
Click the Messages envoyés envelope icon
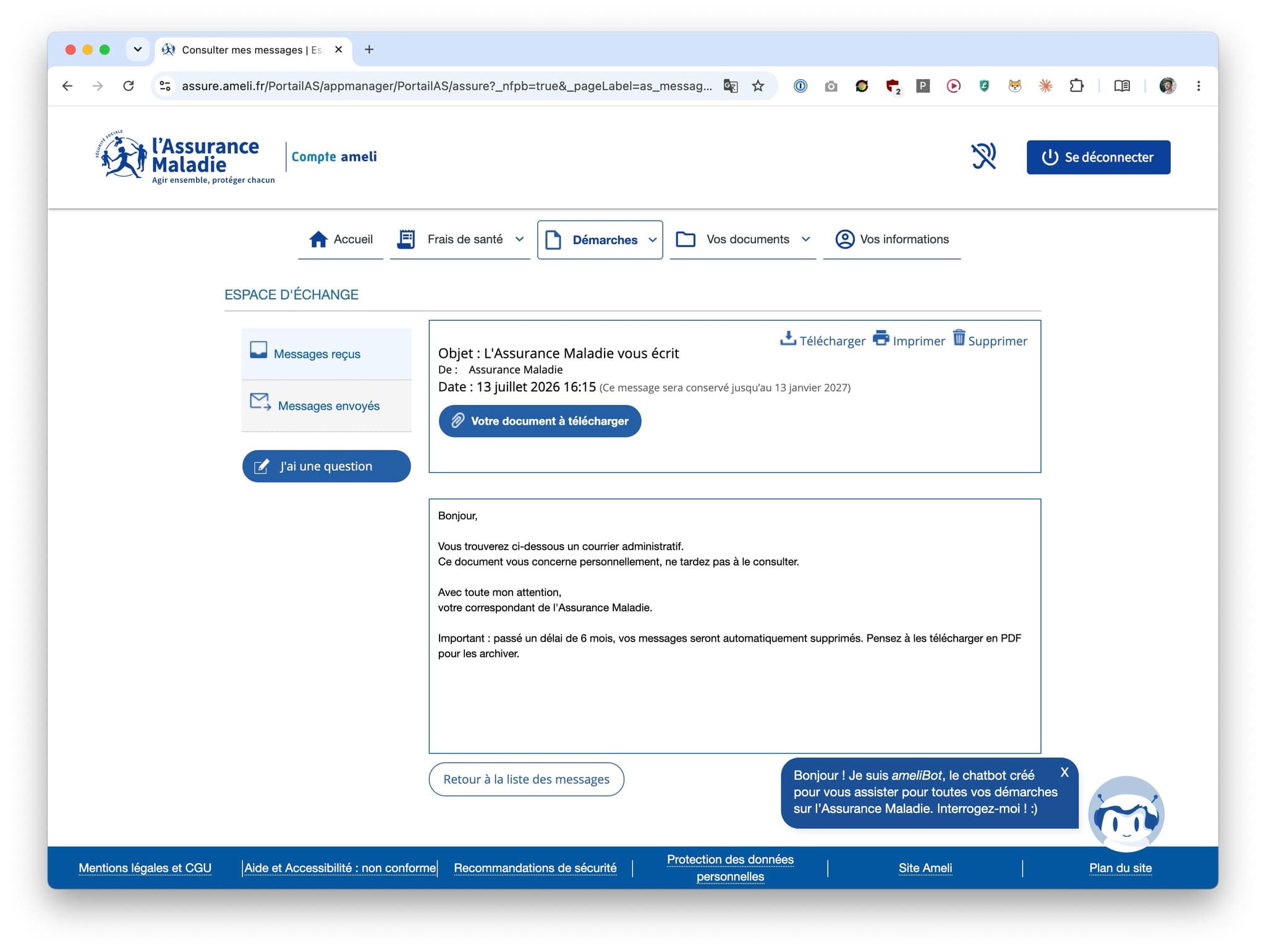click(x=260, y=402)
